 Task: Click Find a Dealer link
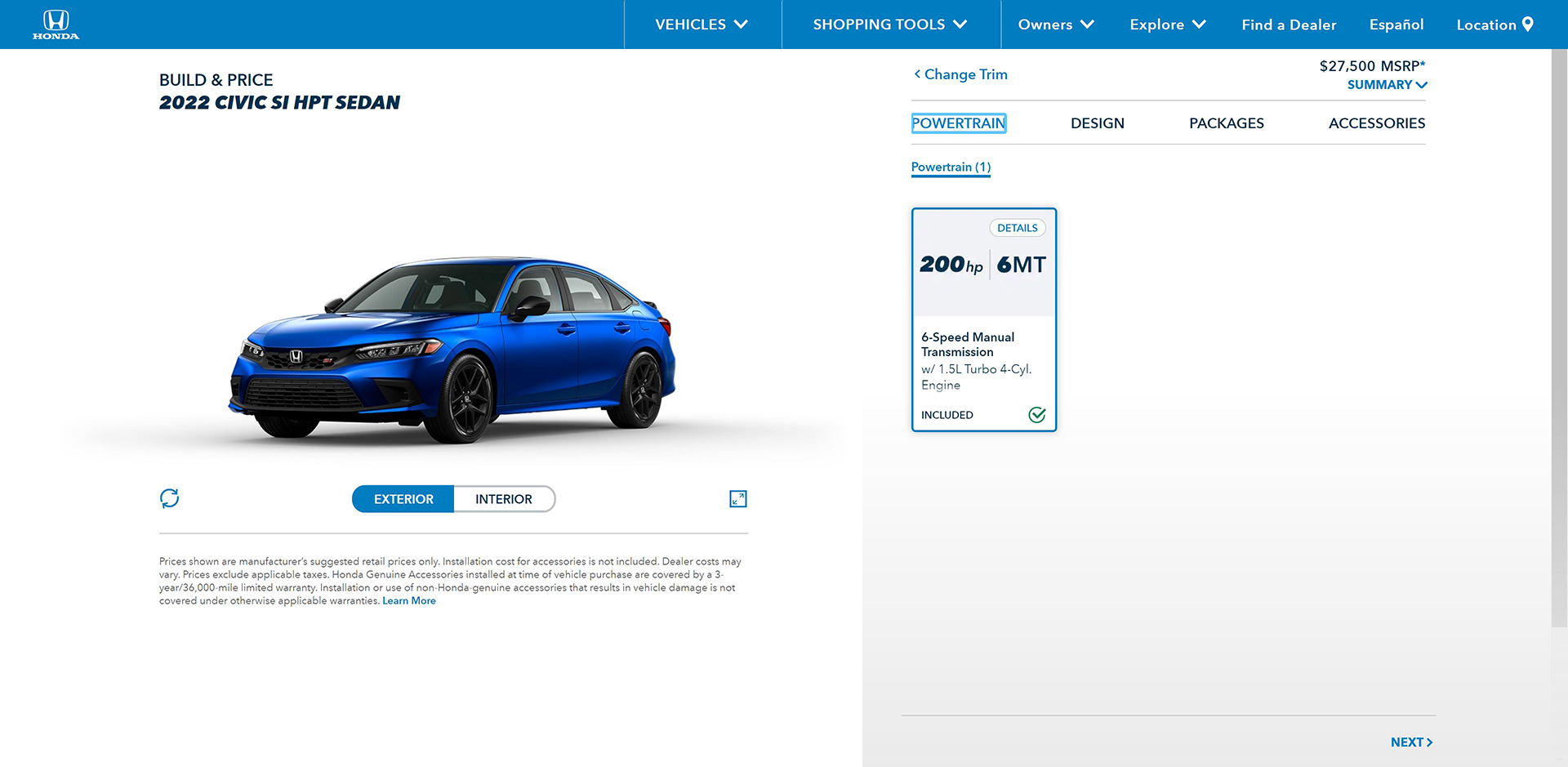point(1289,25)
